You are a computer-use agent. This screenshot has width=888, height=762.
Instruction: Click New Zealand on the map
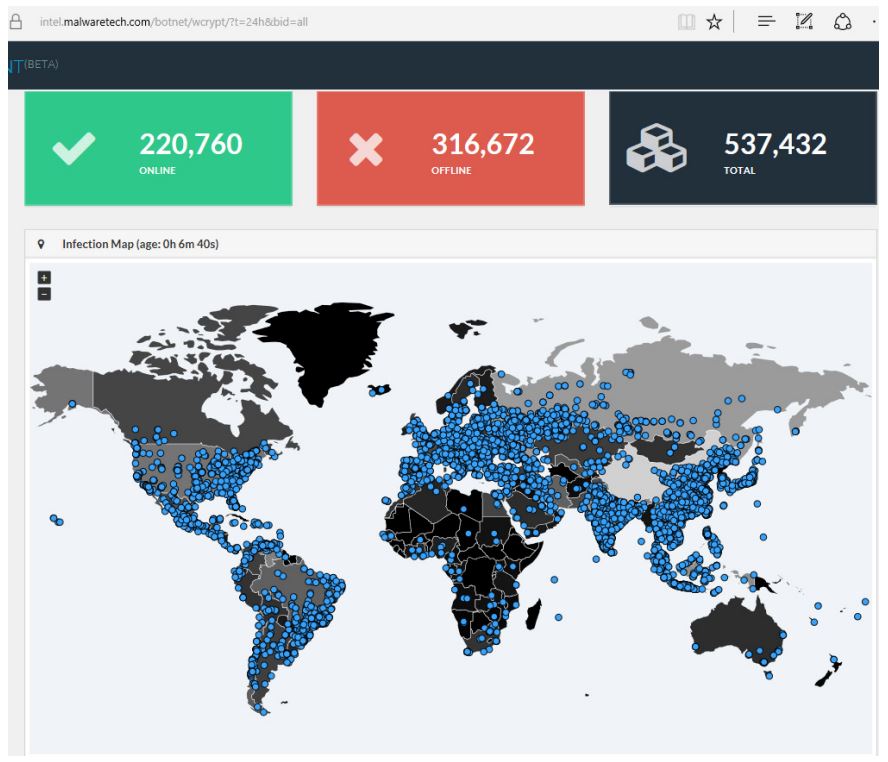tap(829, 671)
